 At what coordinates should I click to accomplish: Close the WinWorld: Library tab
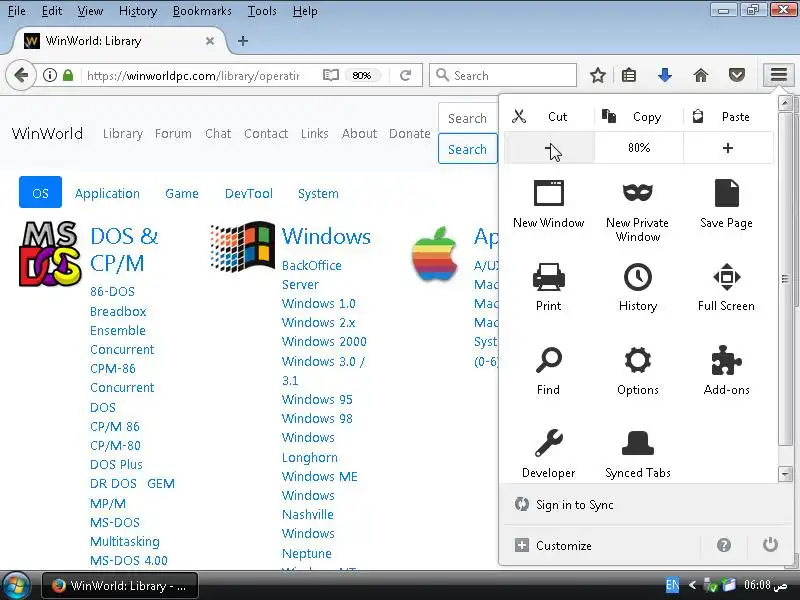210,41
